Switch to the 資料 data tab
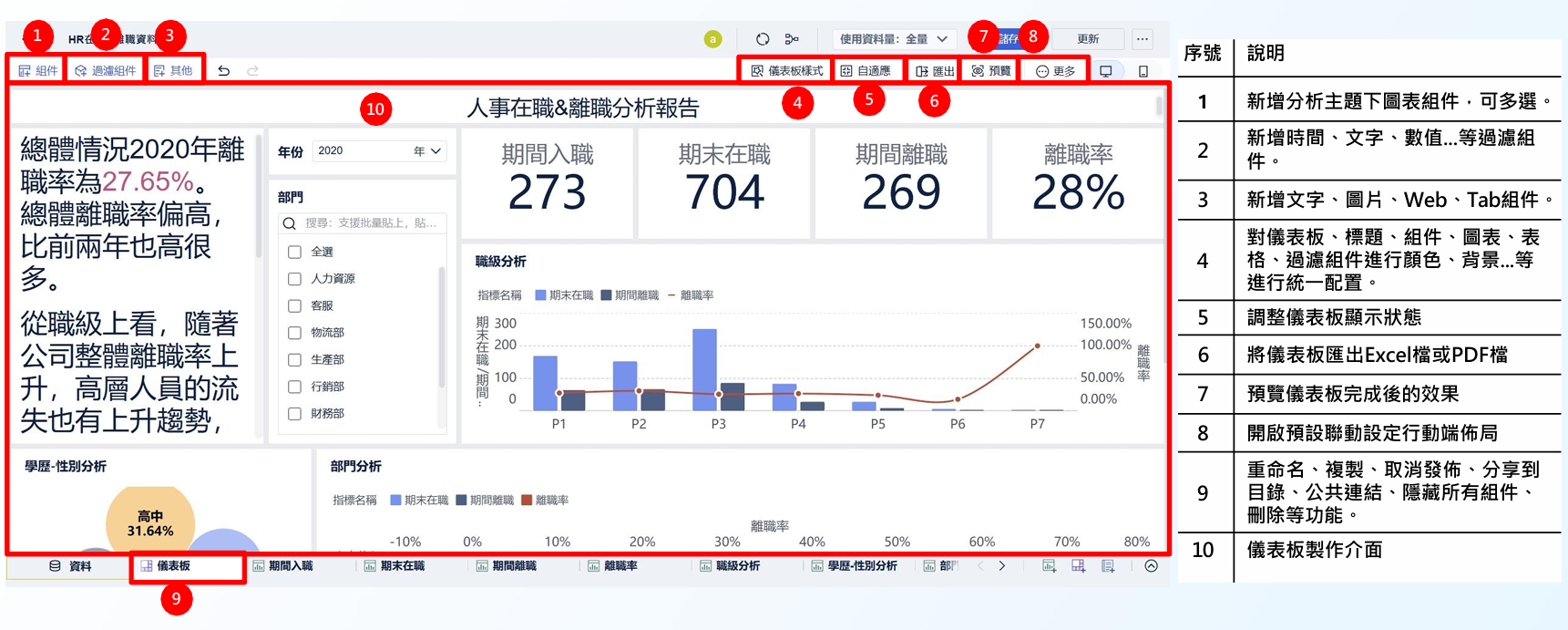 [70, 566]
